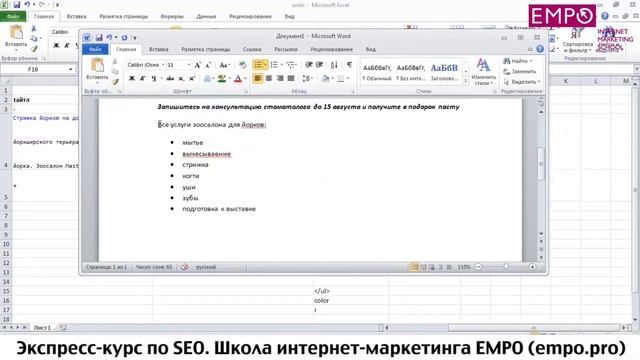Open Вид tab in Word

371,49
